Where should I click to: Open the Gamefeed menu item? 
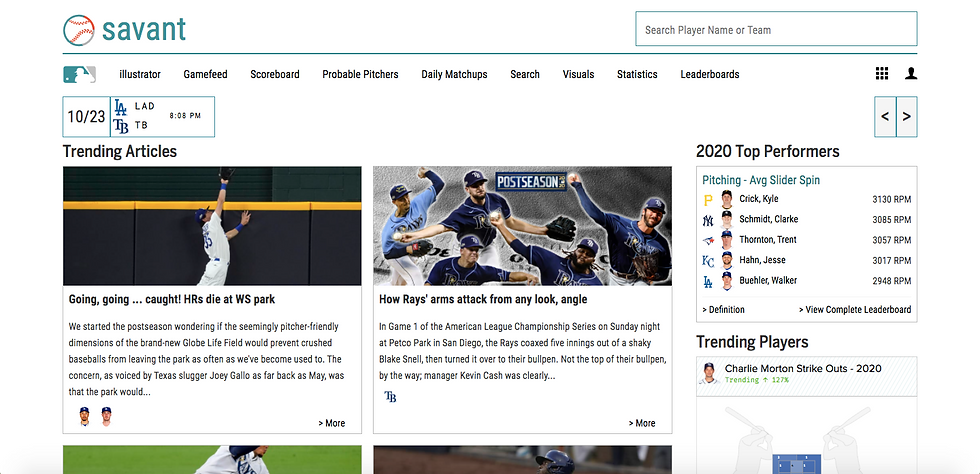tap(205, 74)
